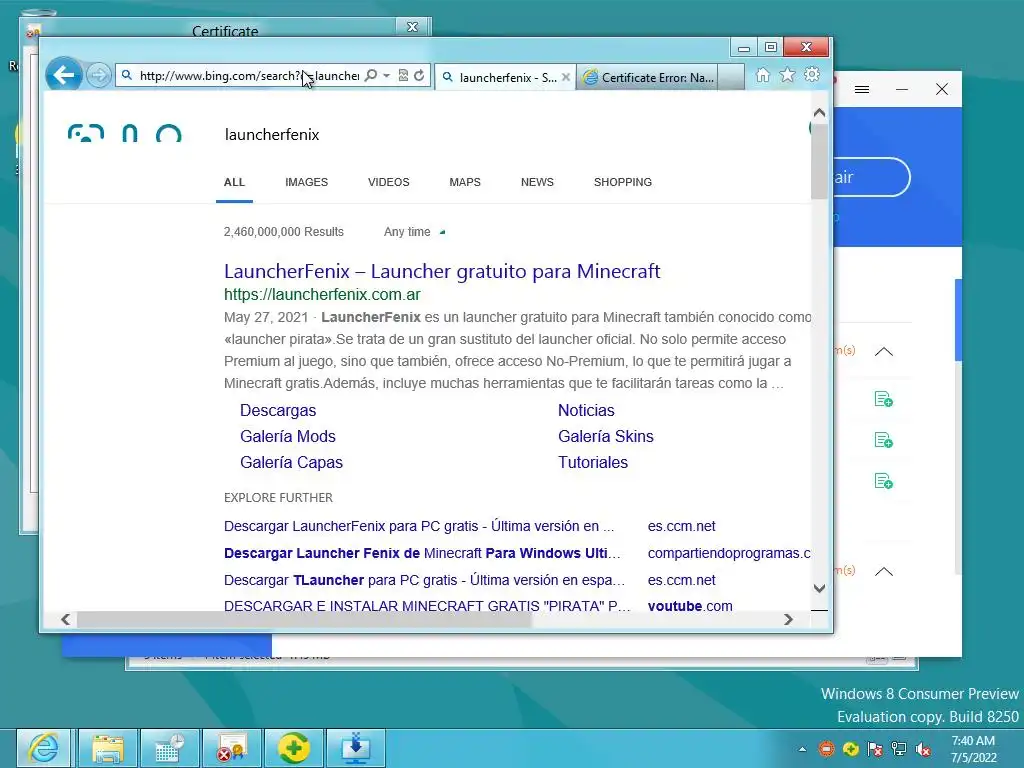Image resolution: width=1024 pixels, height=768 pixels.
Task: Open the Tutoriales sitelink
Action: 593,462
